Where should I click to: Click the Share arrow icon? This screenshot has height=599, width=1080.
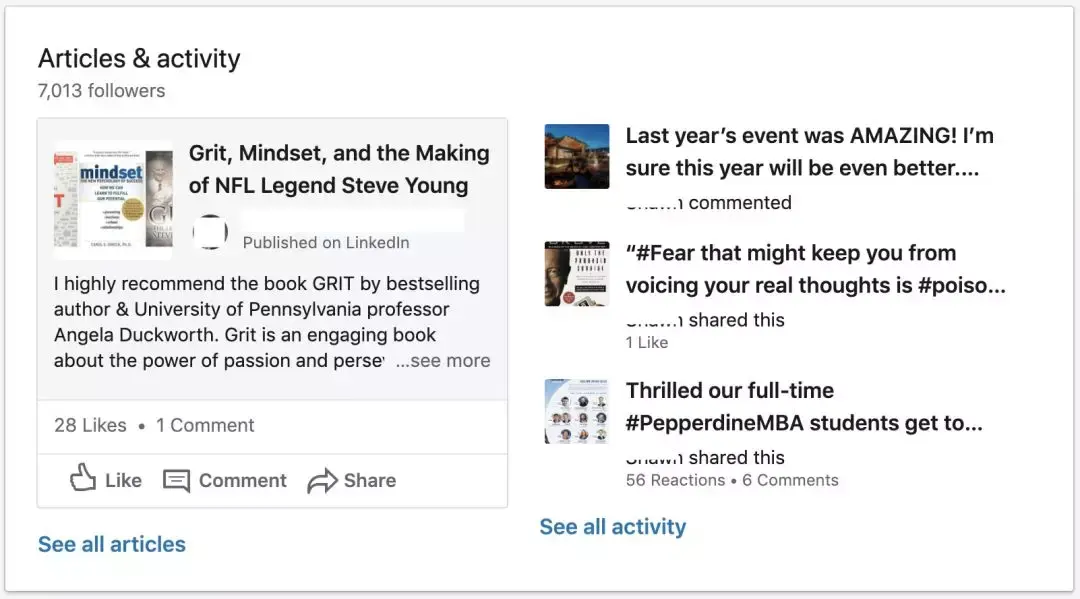coord(322,481)
